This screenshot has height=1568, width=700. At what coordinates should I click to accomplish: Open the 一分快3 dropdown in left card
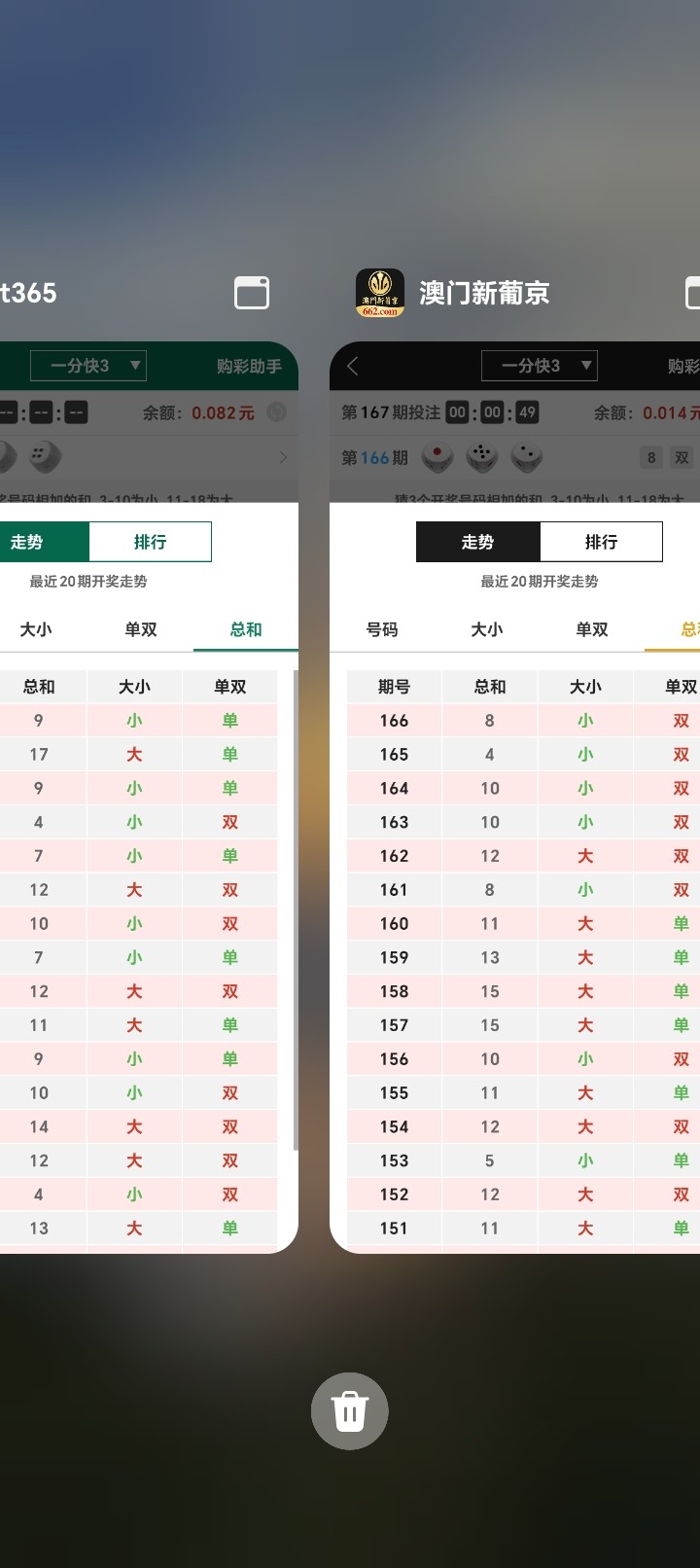point(88,366)
